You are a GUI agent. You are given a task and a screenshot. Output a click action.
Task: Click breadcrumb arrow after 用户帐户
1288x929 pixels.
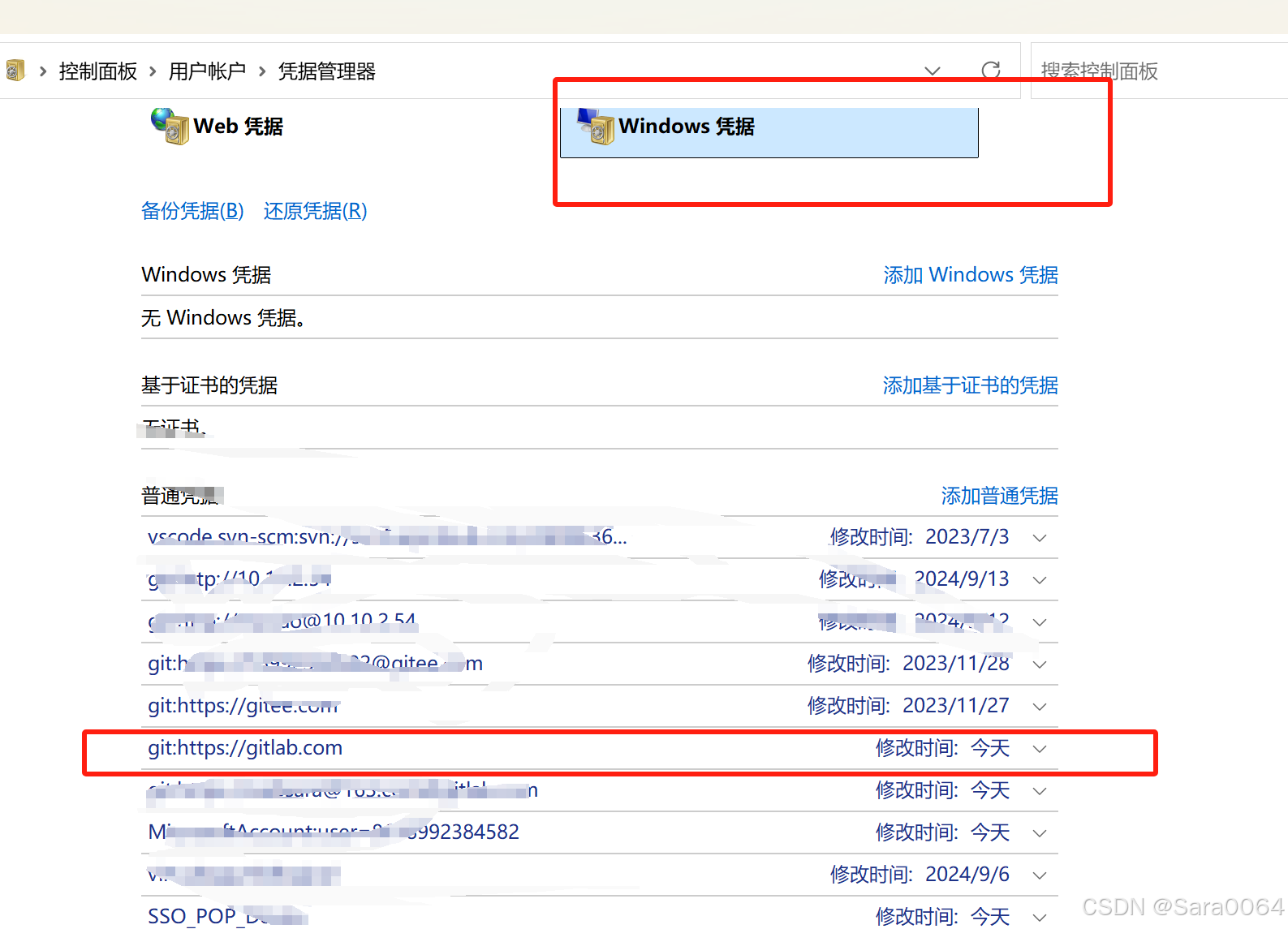point(262,71)
